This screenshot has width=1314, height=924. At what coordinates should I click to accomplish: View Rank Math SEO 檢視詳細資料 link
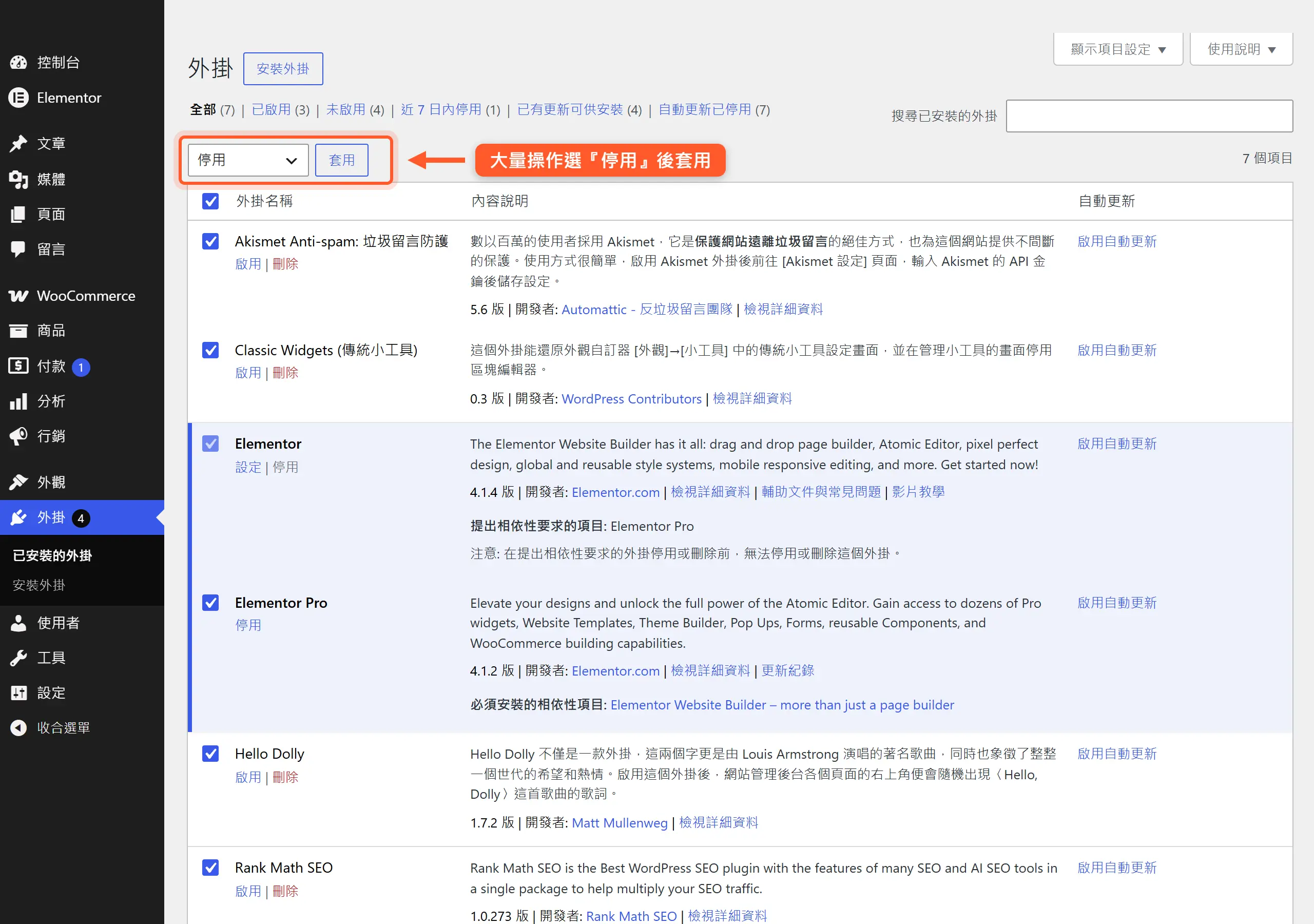coord(727,916)
